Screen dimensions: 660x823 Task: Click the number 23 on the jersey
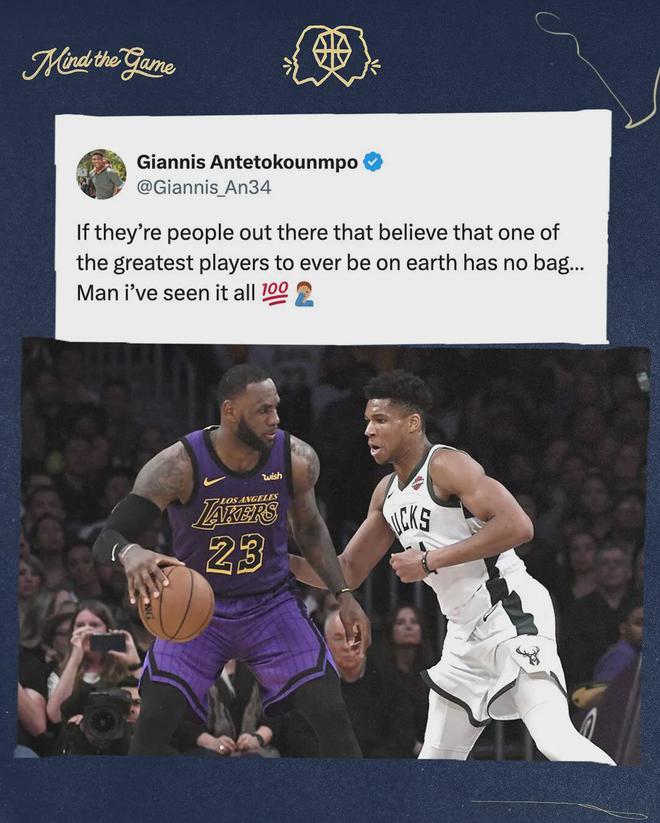(235, 554)
